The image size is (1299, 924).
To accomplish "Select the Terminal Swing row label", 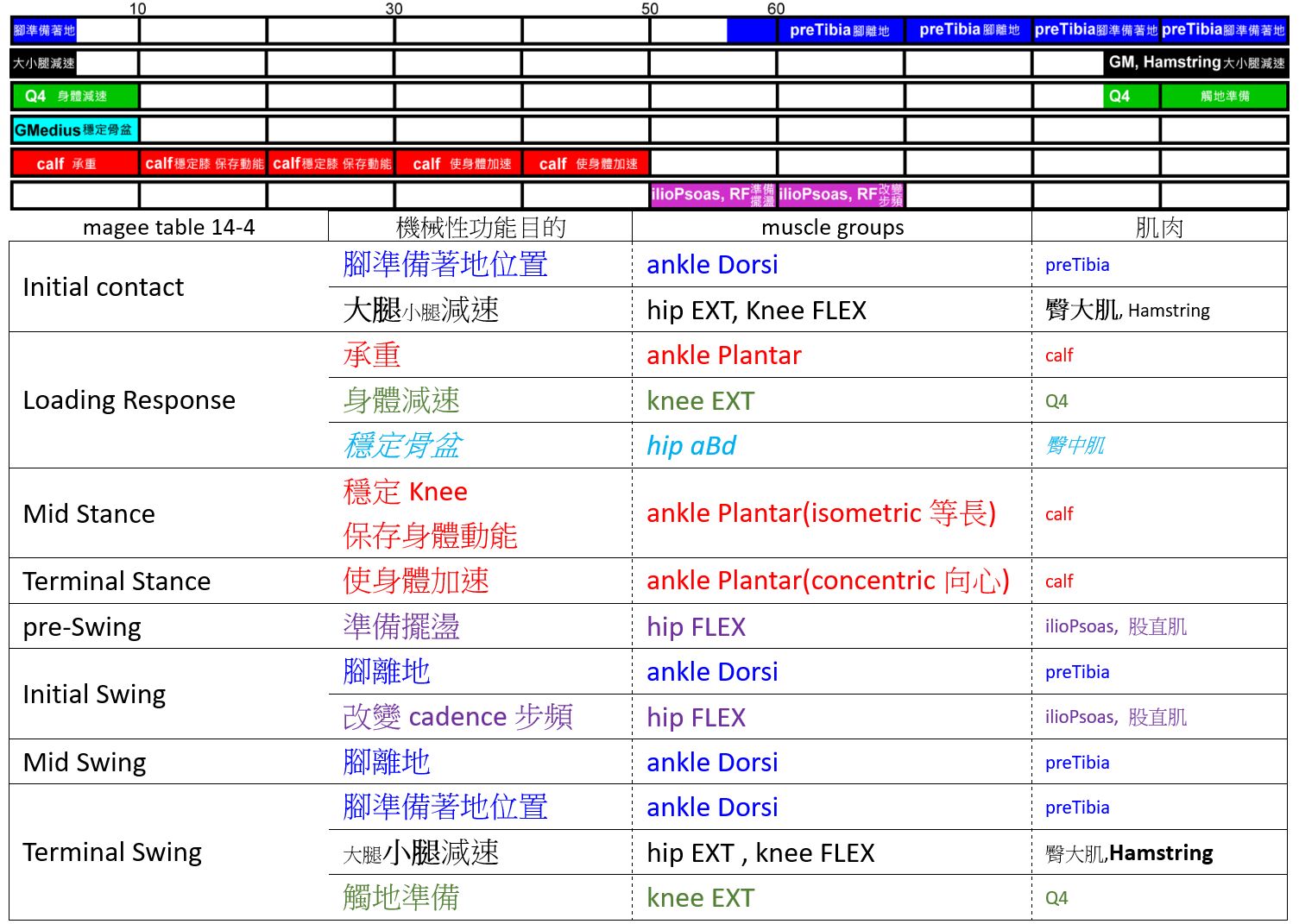I will point(112,852).
